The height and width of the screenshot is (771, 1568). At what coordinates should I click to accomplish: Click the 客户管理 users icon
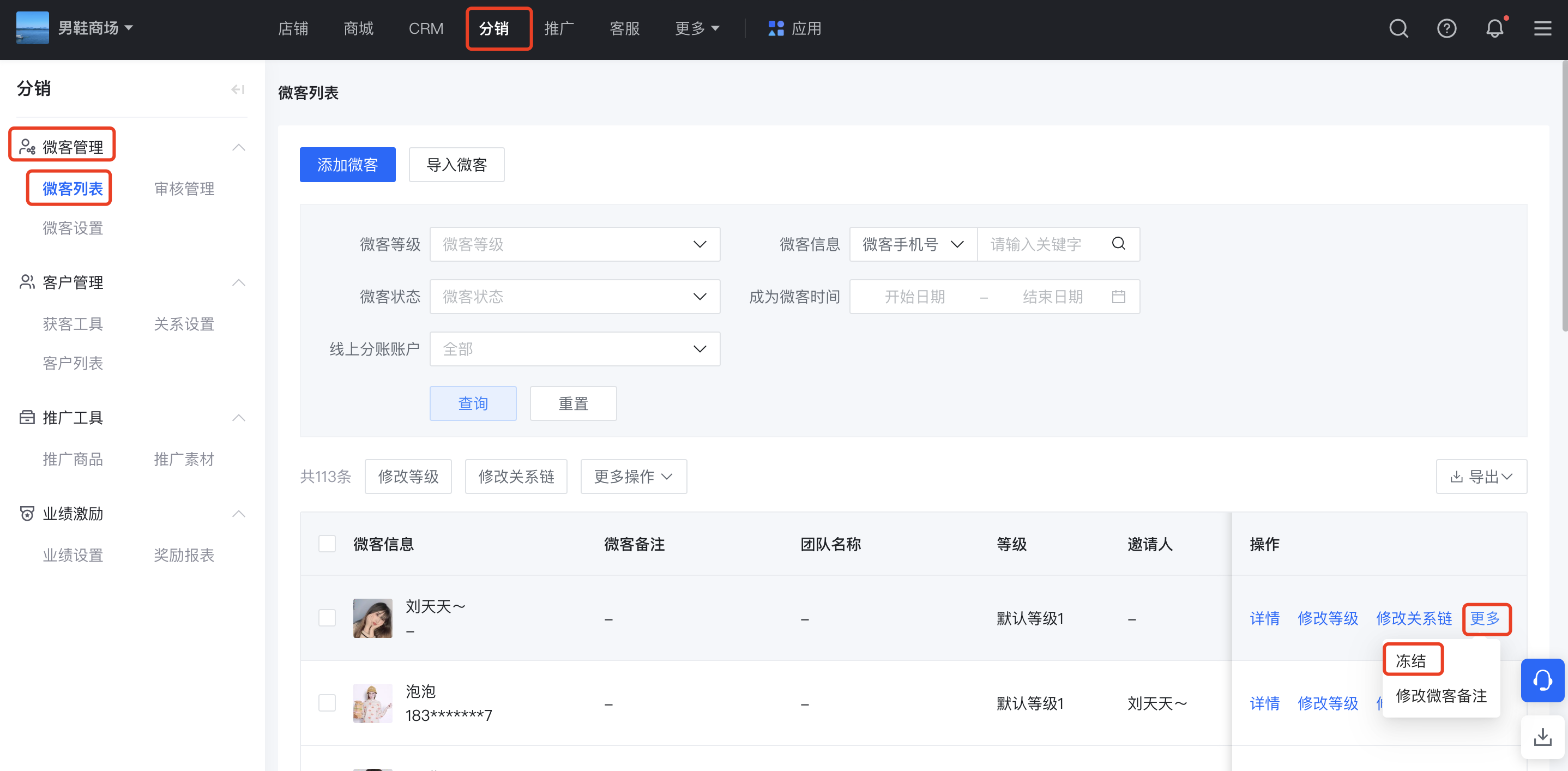[27, 282]
